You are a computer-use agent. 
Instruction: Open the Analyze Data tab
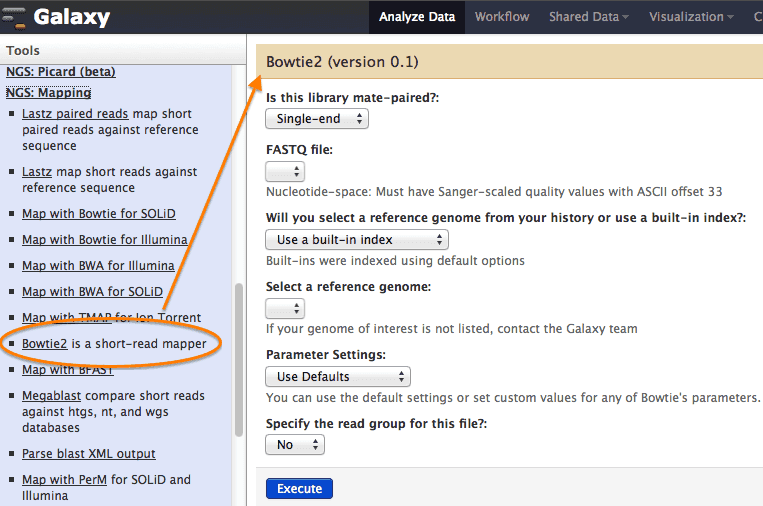(x=417, y=17)
